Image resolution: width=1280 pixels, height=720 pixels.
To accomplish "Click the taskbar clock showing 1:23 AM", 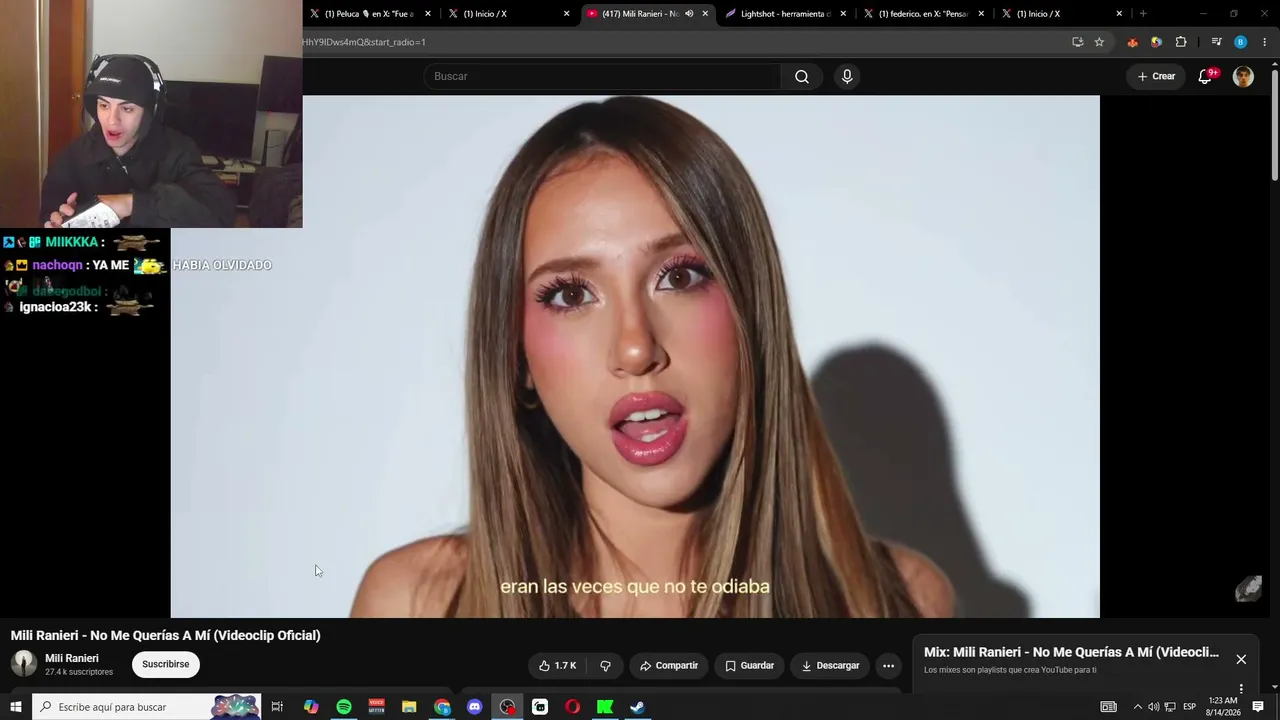I will (x=1223, y=707).
